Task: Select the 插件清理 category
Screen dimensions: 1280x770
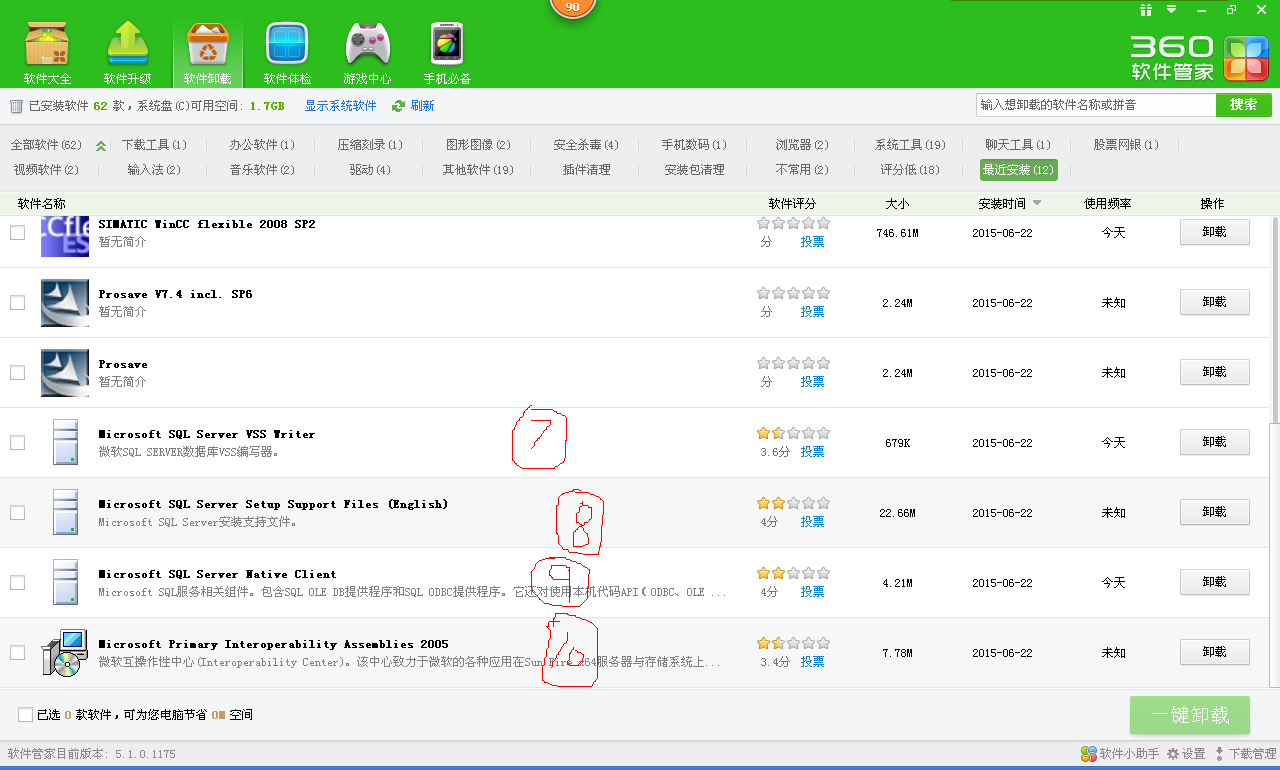Action: click(x=586, y=170)
